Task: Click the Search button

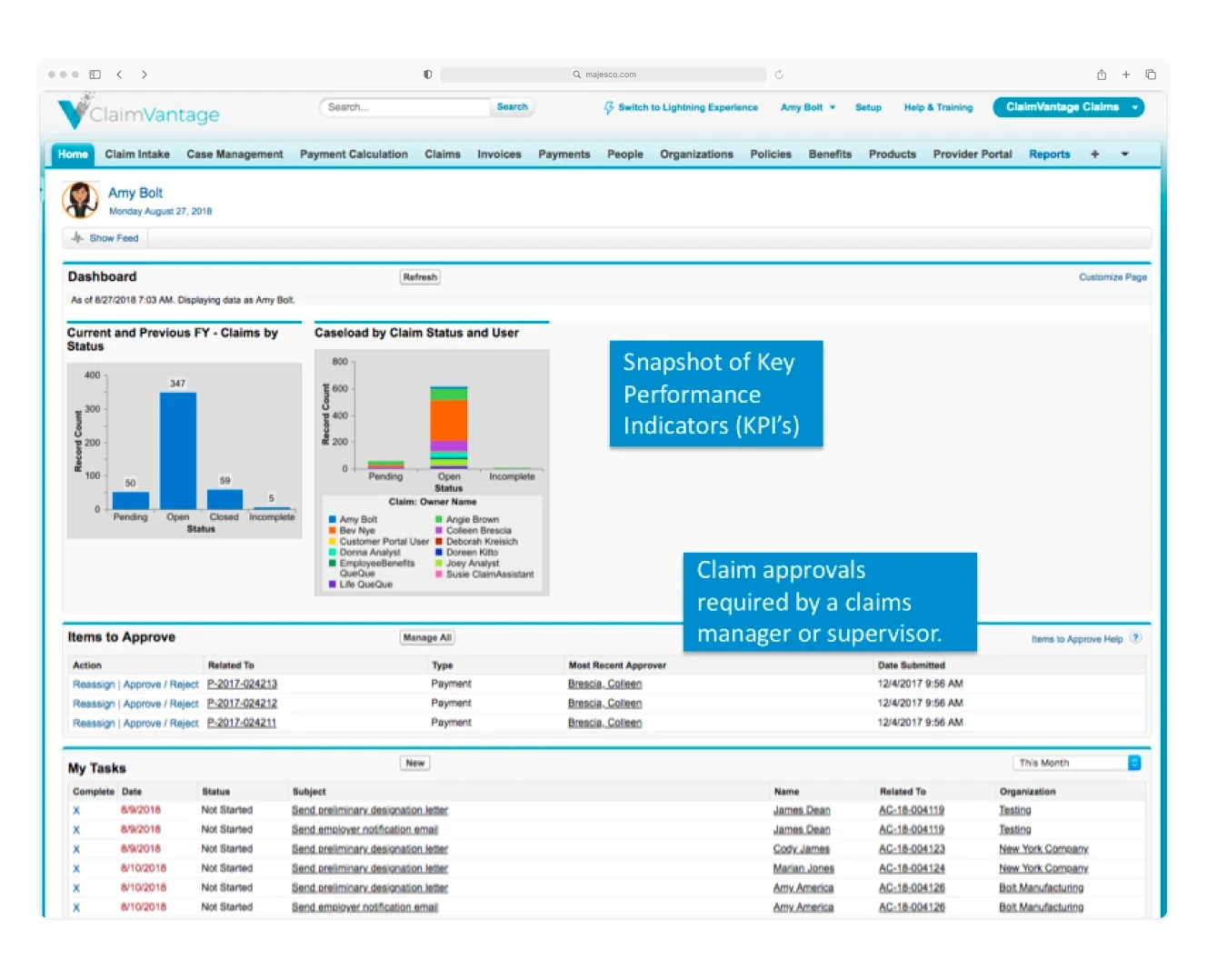Action: (x=513, y=107)
